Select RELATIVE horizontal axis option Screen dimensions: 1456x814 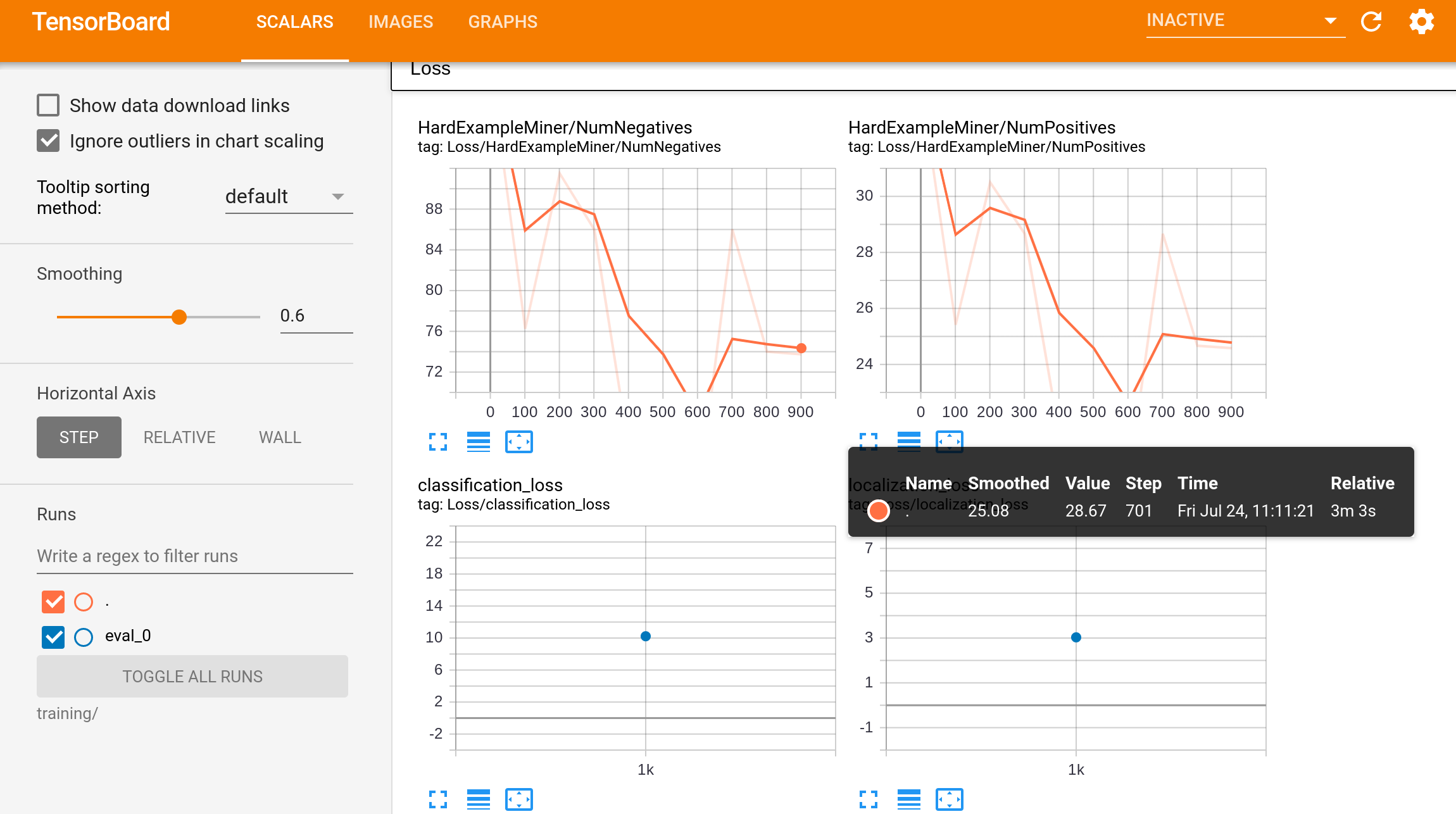point(179,437)
